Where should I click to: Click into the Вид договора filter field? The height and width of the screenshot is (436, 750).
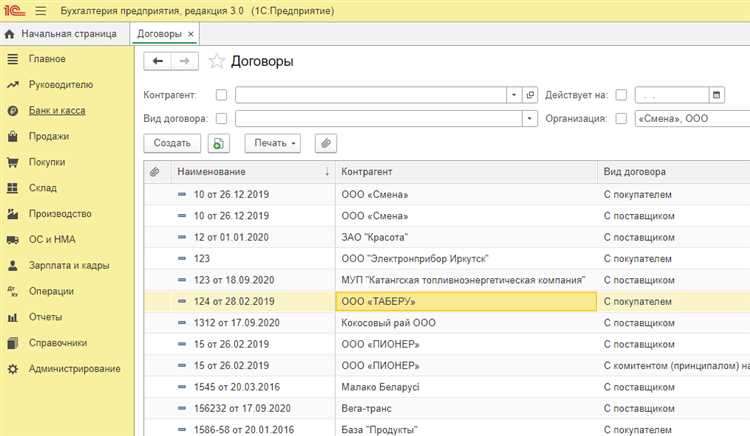pyautogui.click(x=378, y=119)
